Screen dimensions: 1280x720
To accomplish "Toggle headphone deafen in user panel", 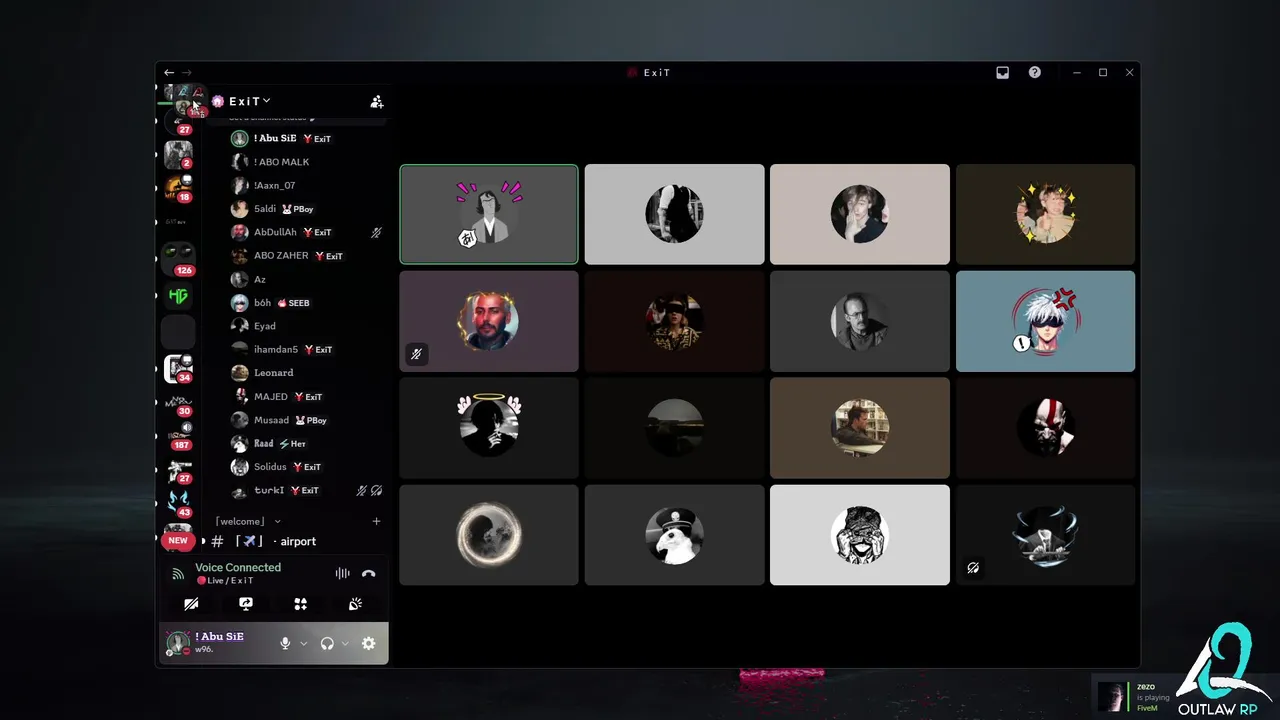I will click(x=327, y=643).
